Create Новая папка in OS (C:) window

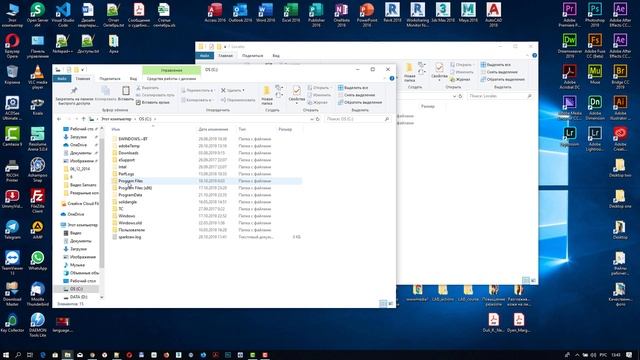click(267, 96)
